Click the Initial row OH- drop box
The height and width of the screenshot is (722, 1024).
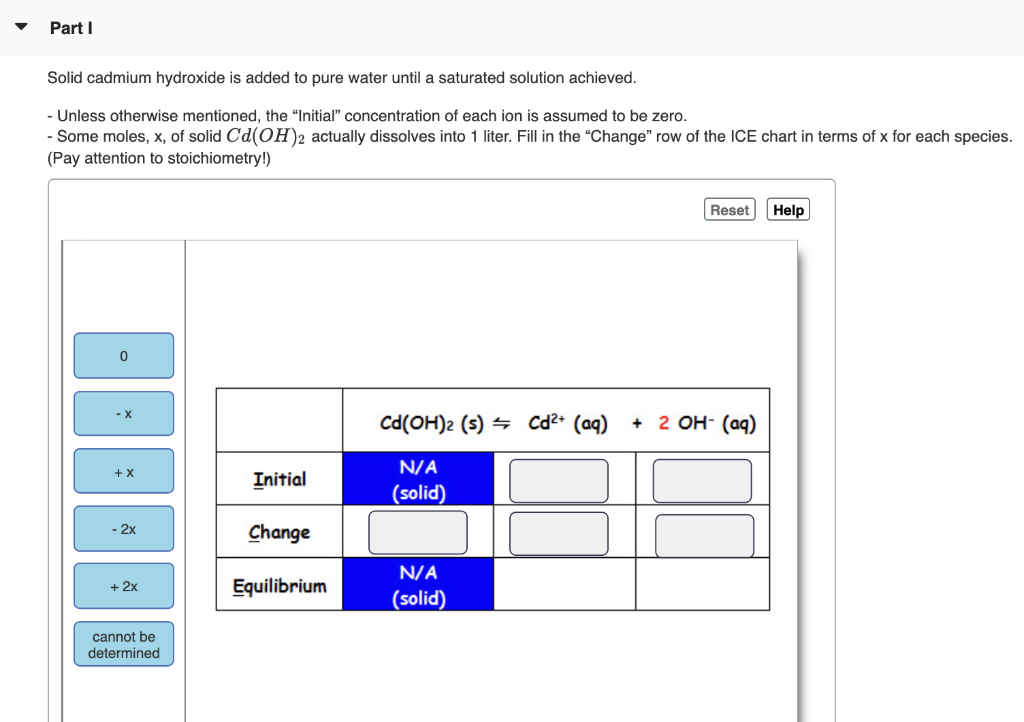point(702,481)
